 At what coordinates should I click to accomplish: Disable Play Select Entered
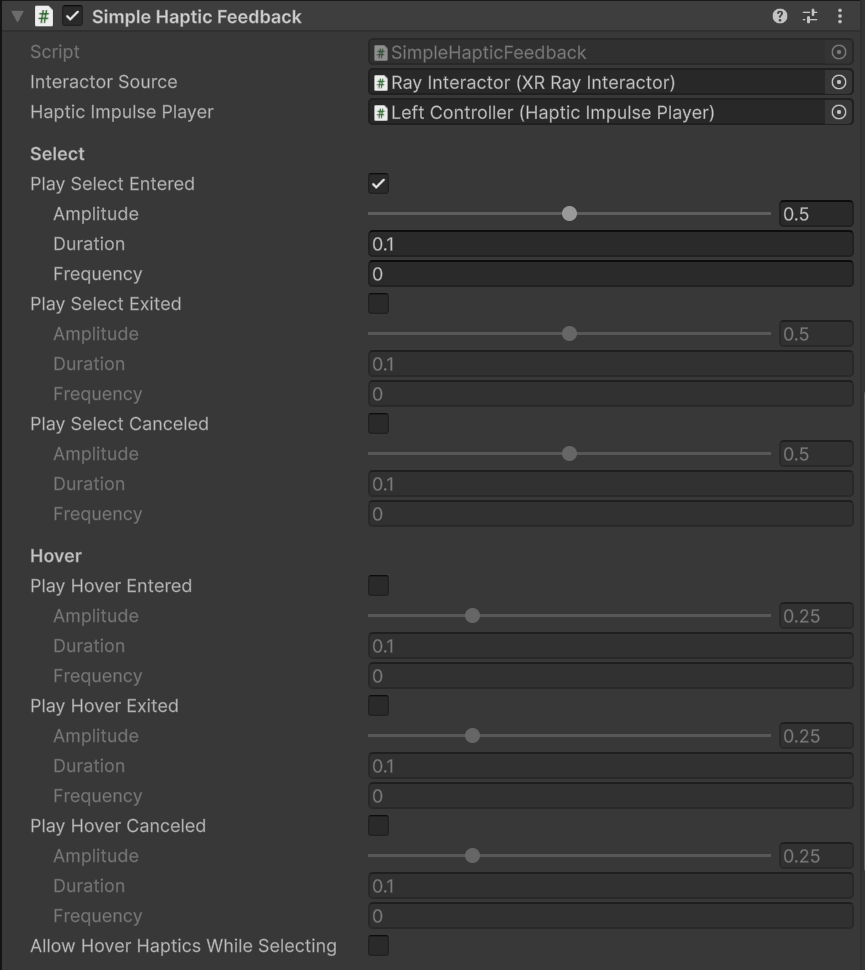(x=378, y=183)
